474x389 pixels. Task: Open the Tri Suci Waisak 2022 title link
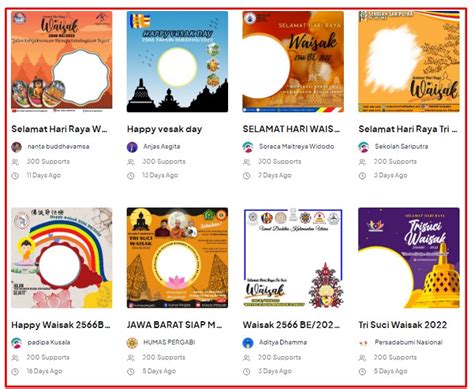[403, 325]
